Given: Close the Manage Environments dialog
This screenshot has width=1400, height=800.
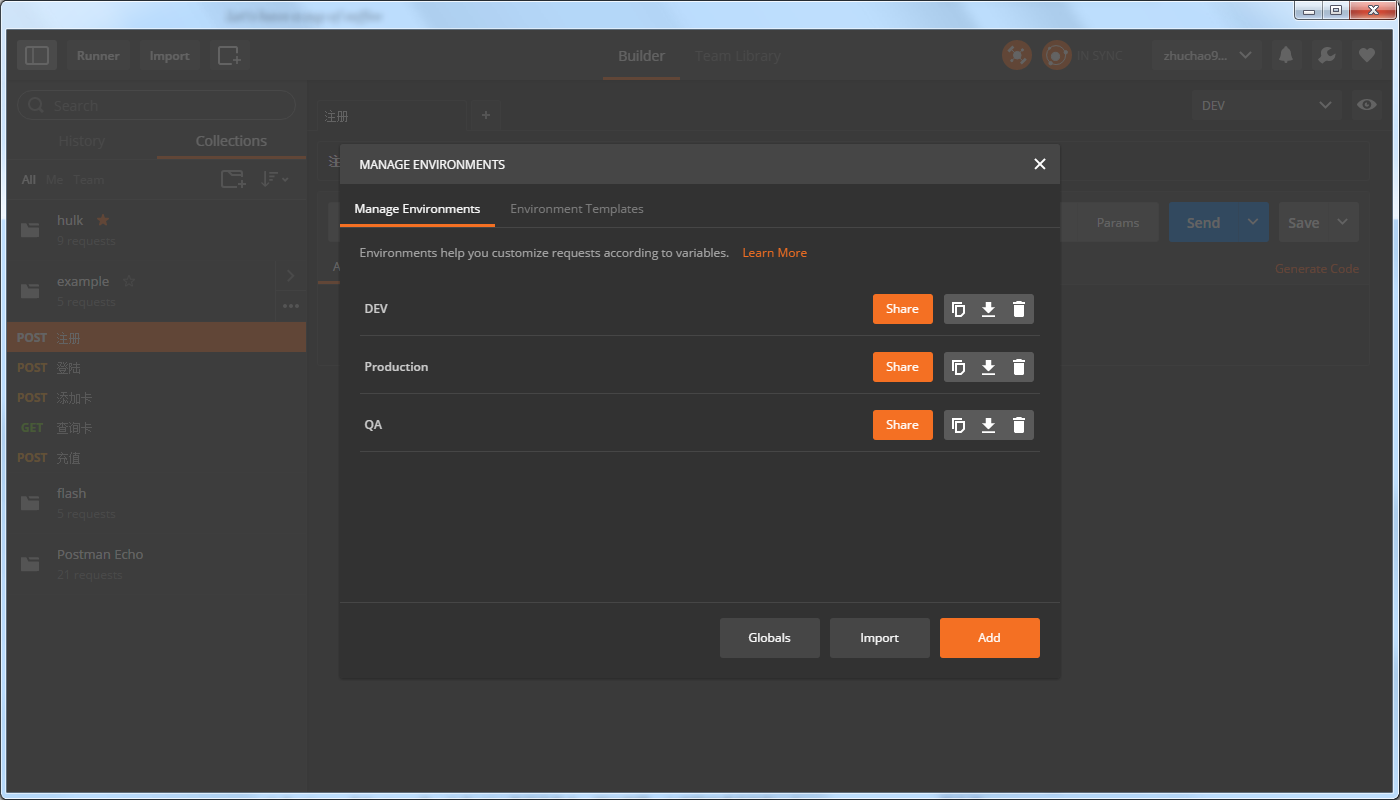Looking at the screenshot, I should pos(1040,164).
